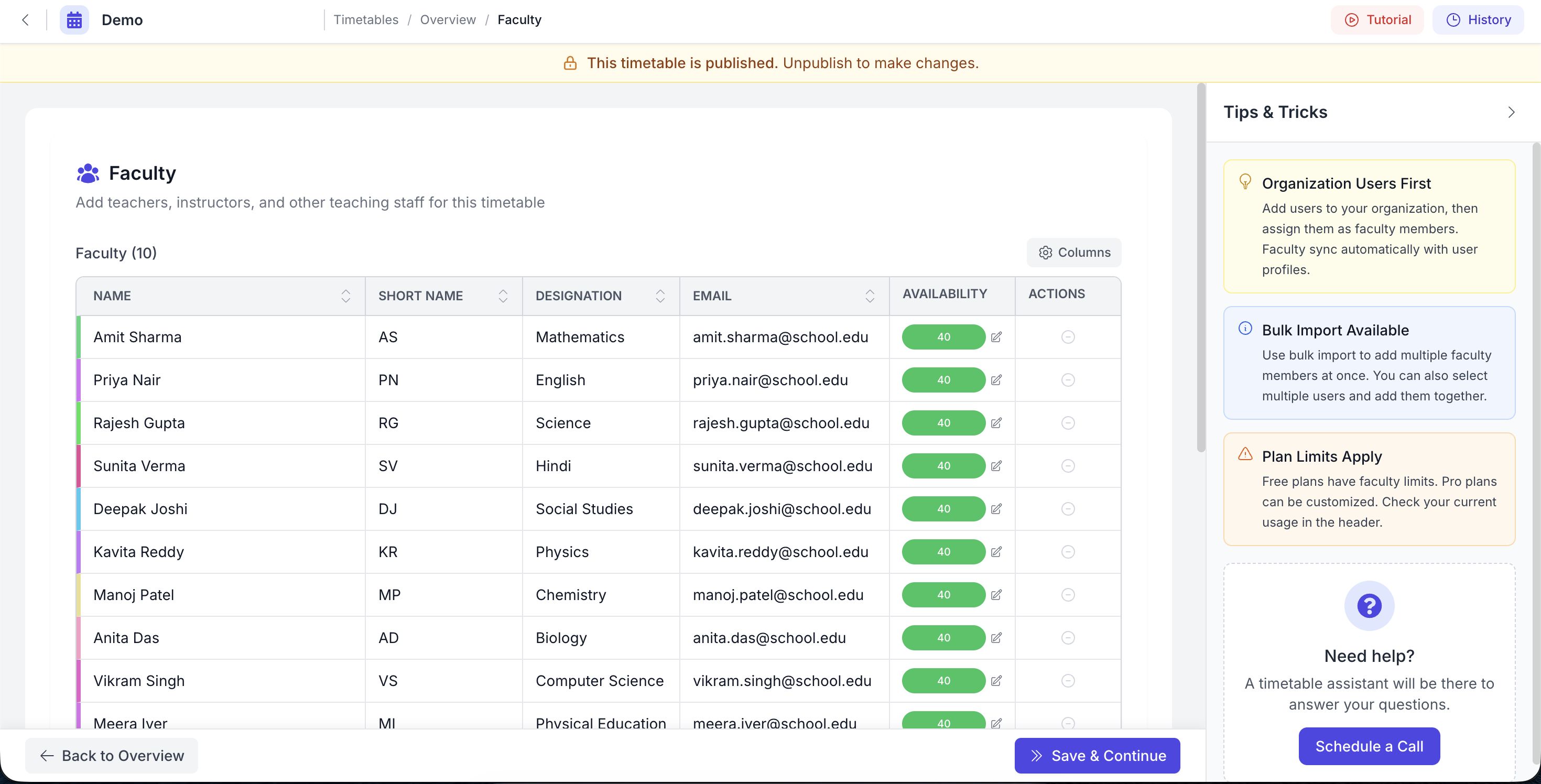The height and width of the screenshot is (784, 1541).
Task: Click the Bulk Import info icon
Action: [1245, 328]
